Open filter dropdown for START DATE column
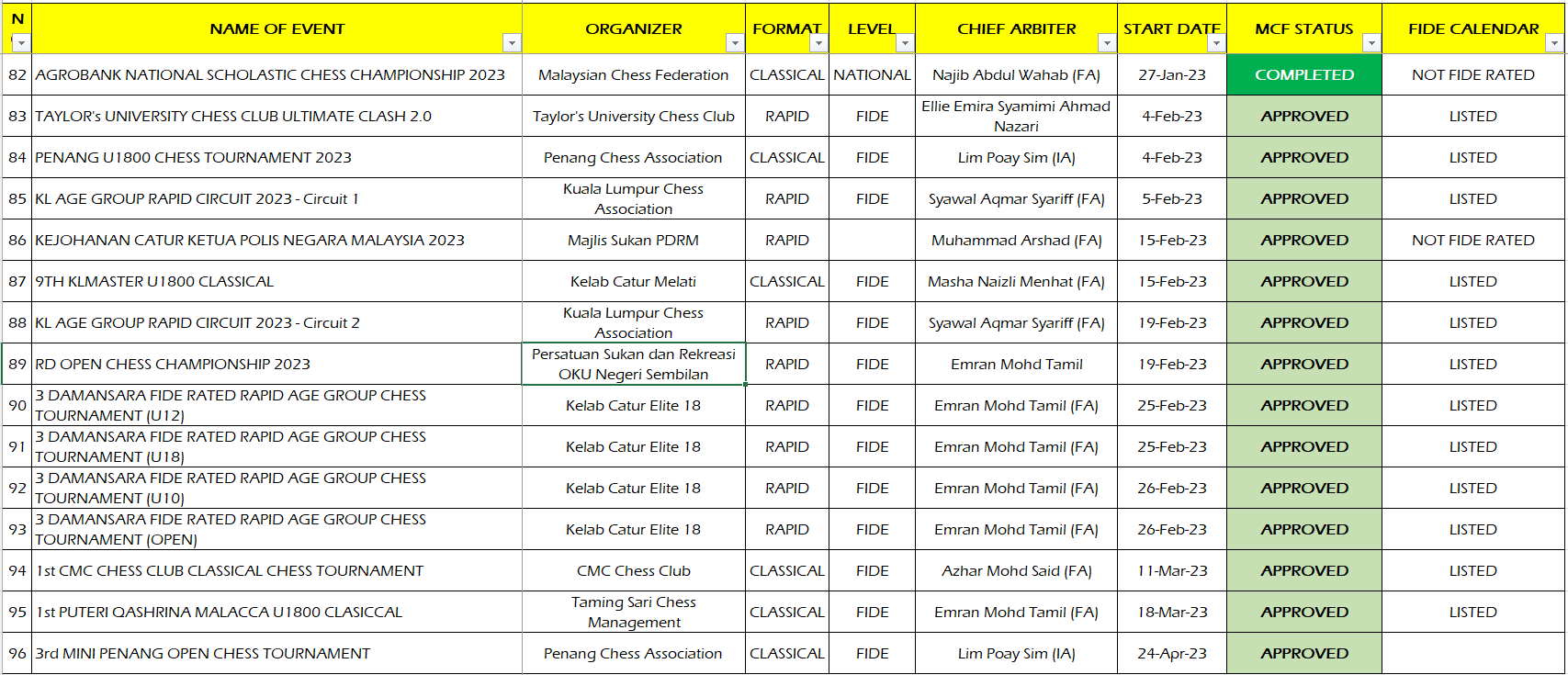The width and height of the screenshot is (1568, 675). point(1216,43)
